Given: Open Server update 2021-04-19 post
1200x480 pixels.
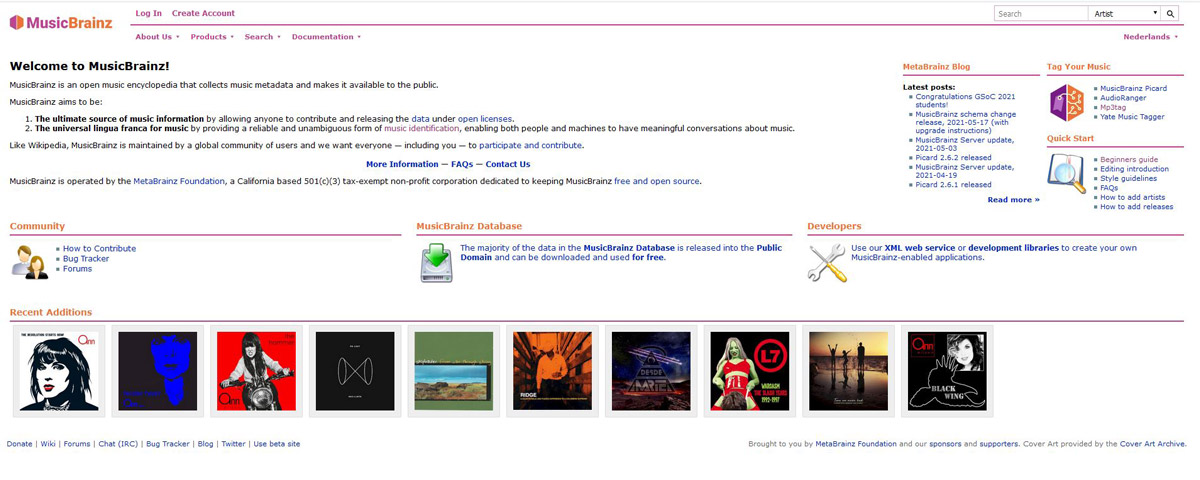Looking at the screenshot, I should [x=965, y=171].
